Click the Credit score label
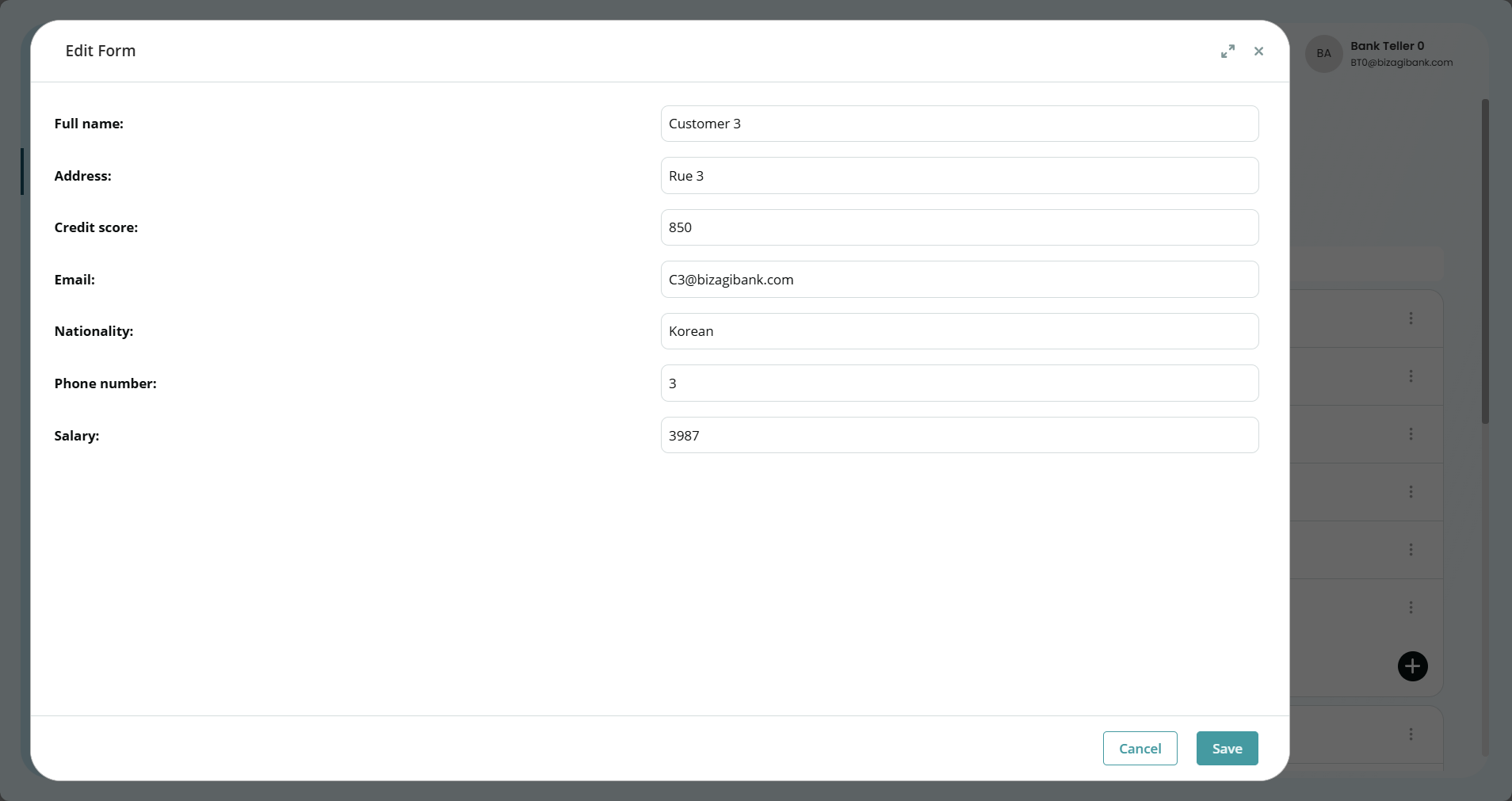 96,227
